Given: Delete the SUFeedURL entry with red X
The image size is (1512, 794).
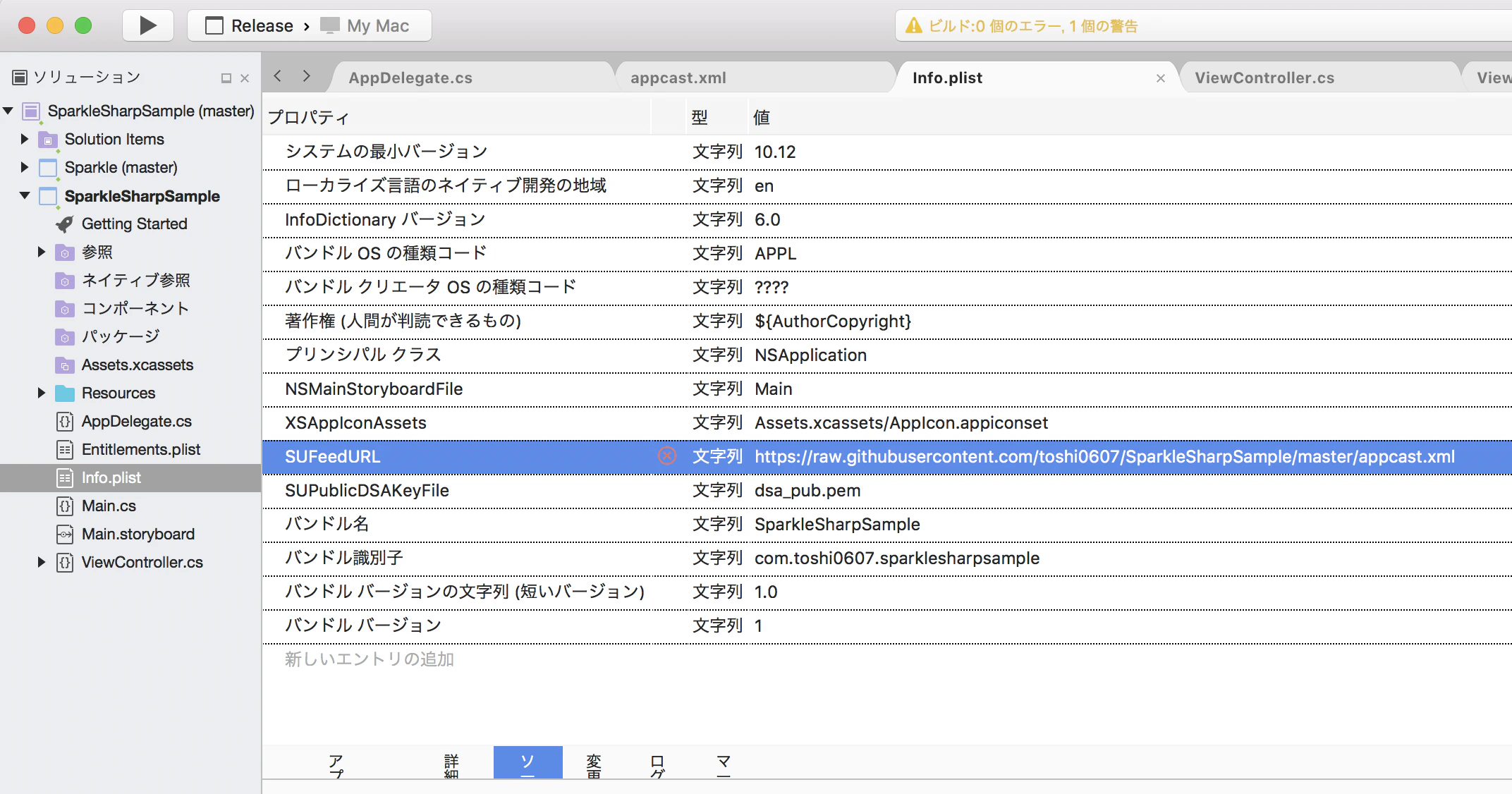Looking at the screenshot, I should [666, 456].
